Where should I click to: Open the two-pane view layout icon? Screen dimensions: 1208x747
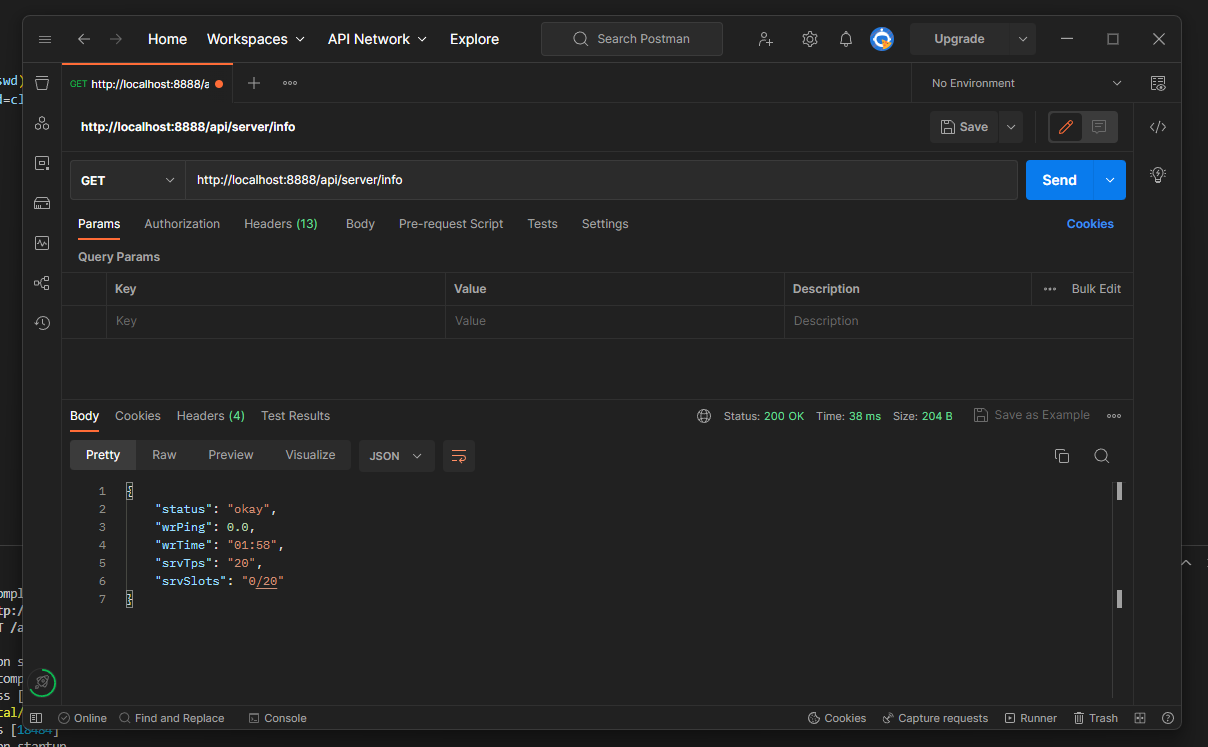(1140, 718)
